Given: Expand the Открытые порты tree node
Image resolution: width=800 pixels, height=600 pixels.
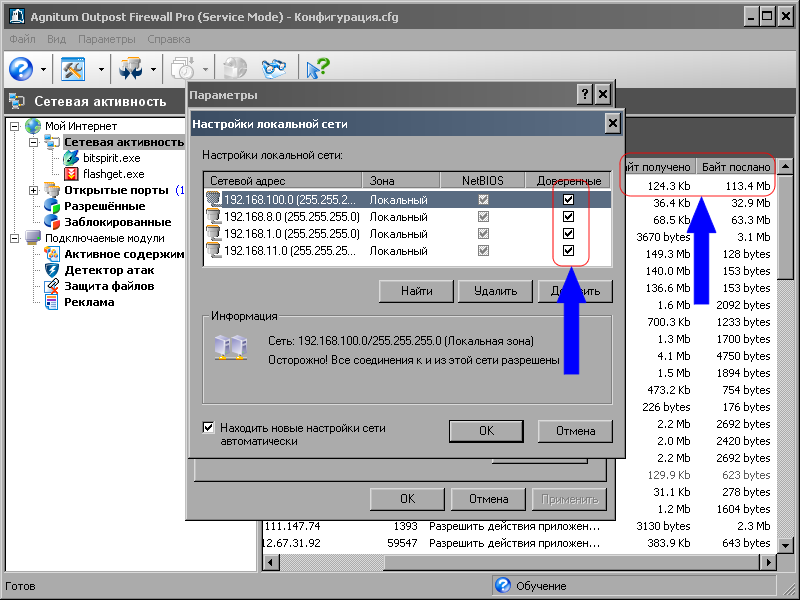Looking at the screenshot, I should coord(34,190).
